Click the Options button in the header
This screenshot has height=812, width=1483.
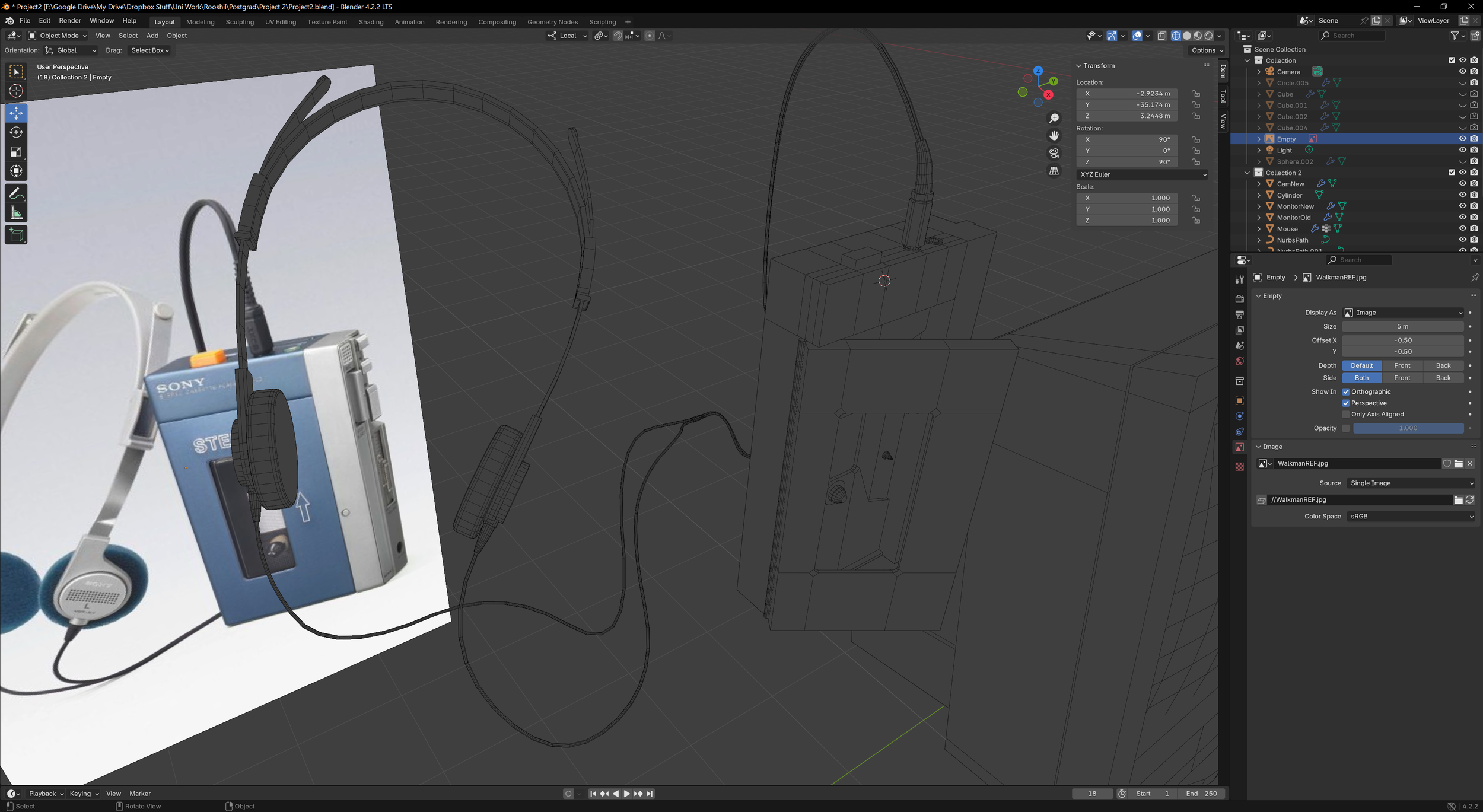[x=1204, y=50]
